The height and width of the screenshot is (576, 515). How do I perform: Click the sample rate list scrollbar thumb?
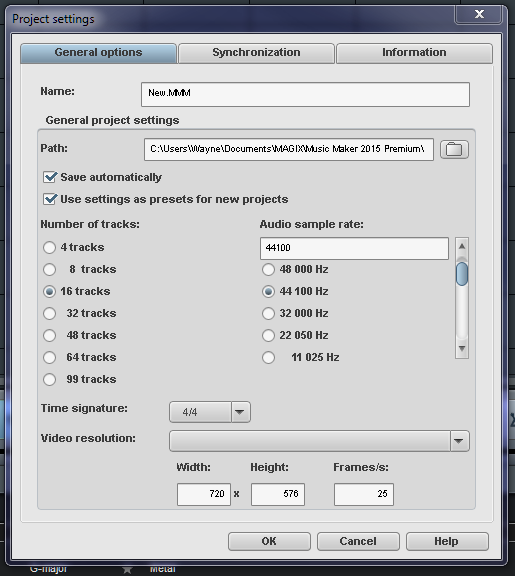click(462, 274)
